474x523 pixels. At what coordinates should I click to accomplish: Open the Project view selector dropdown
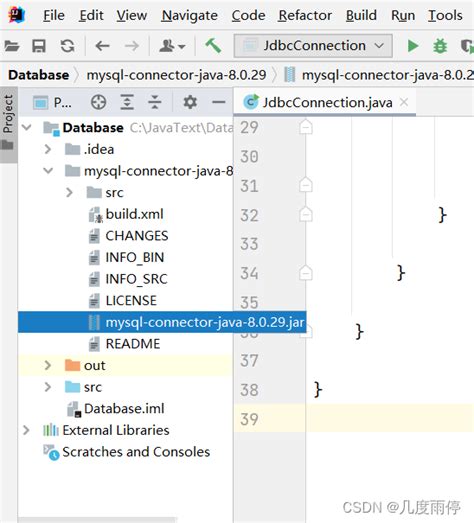coord(52,102)
